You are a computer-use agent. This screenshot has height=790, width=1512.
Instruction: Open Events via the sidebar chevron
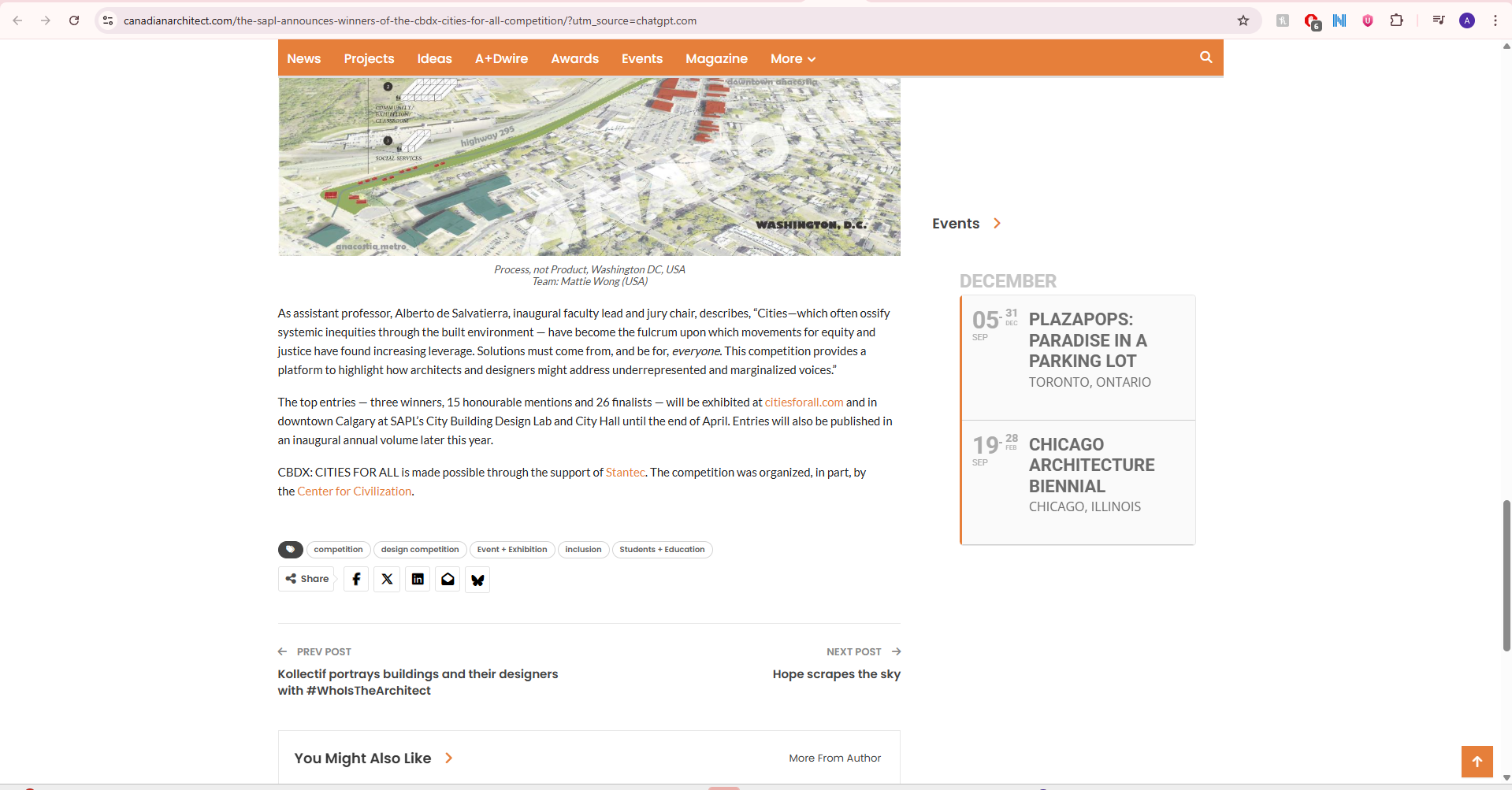pyautogui.click(x=997, y=224)
